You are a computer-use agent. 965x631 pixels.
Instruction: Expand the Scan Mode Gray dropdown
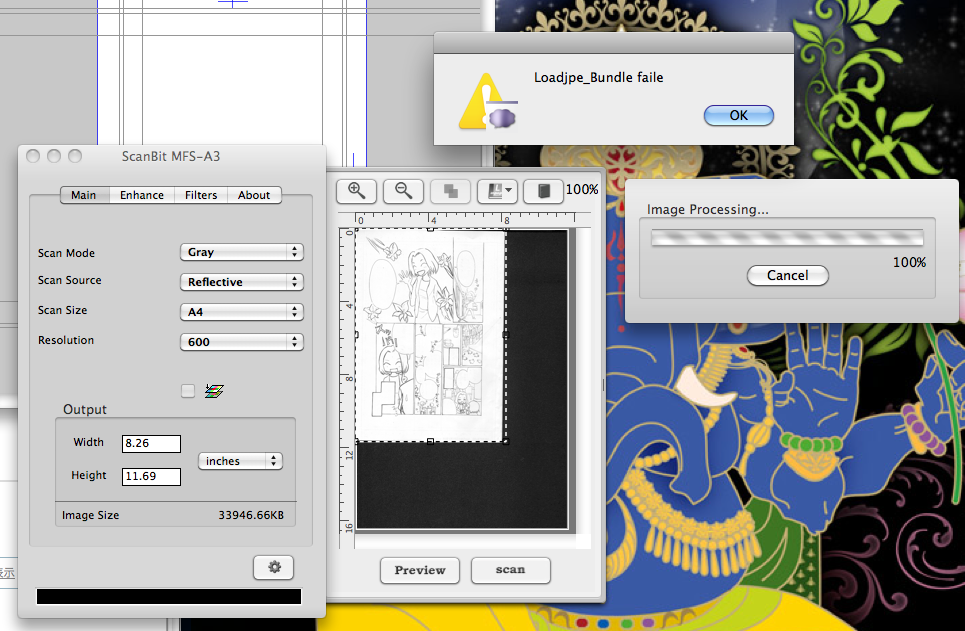(x=241, y=252)
